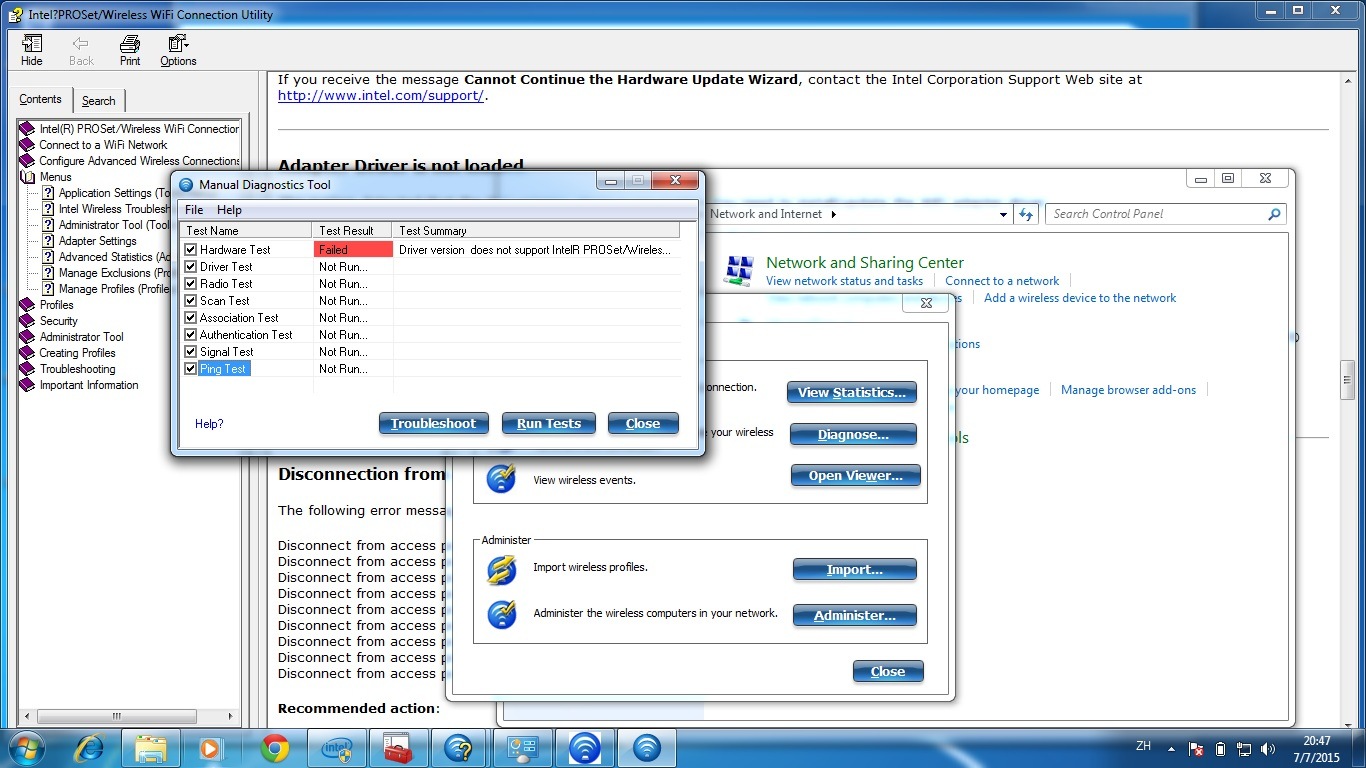Click the Print toolbar icon
The image size is (1366, 768).
130,50
